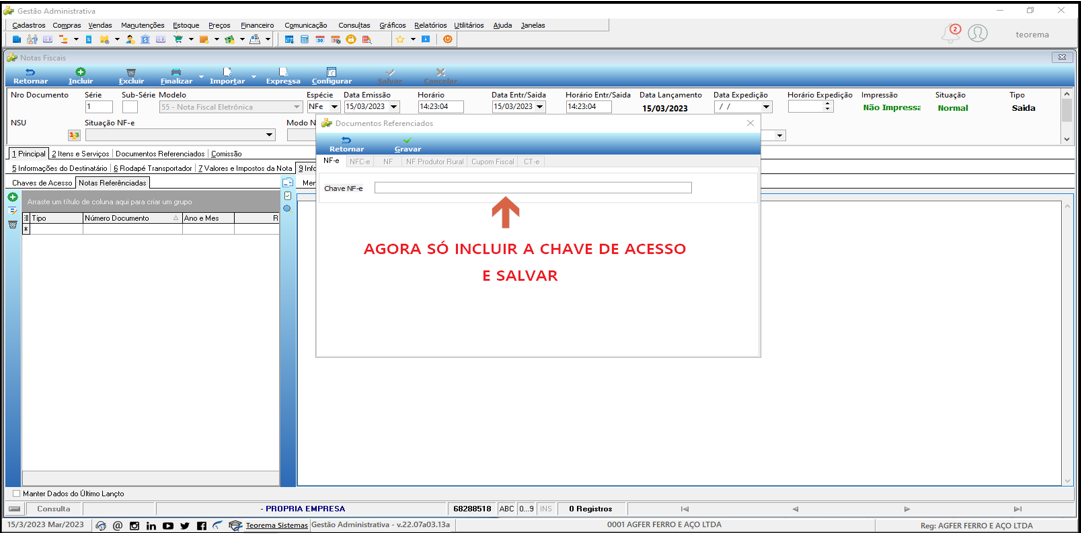Click the calendar 30 toolbar icon
This screenshot has height=534, width=1081.
(x=320, y=39)
